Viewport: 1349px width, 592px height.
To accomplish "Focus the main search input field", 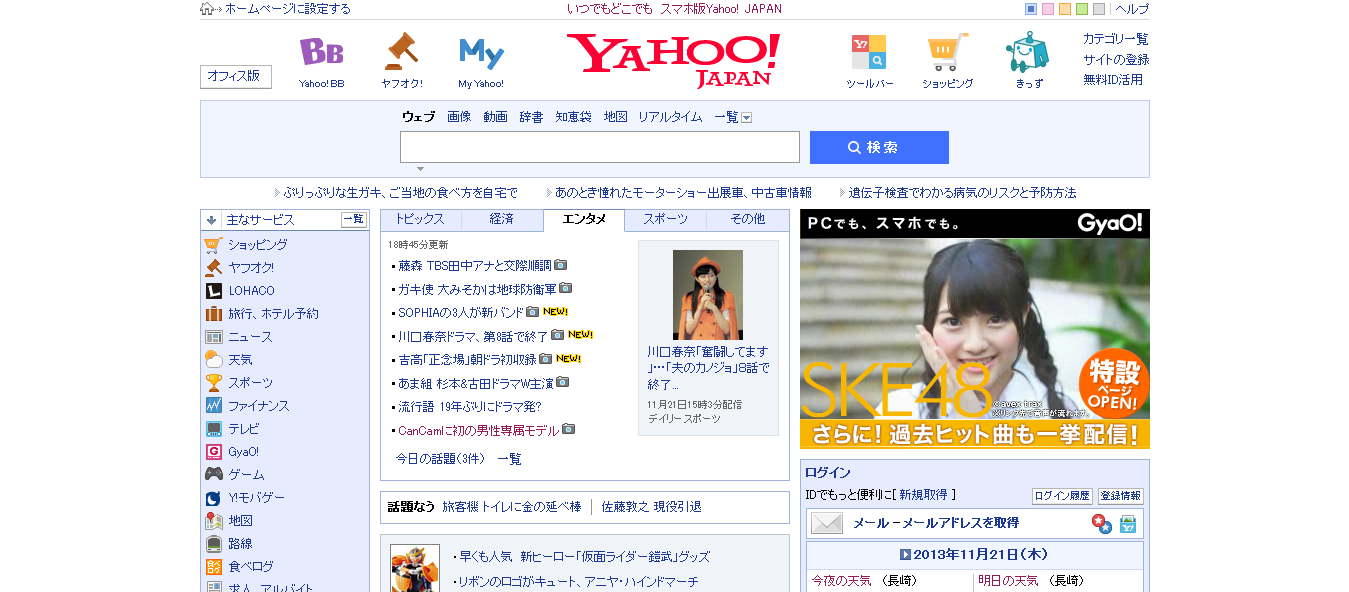I will 600,147.
